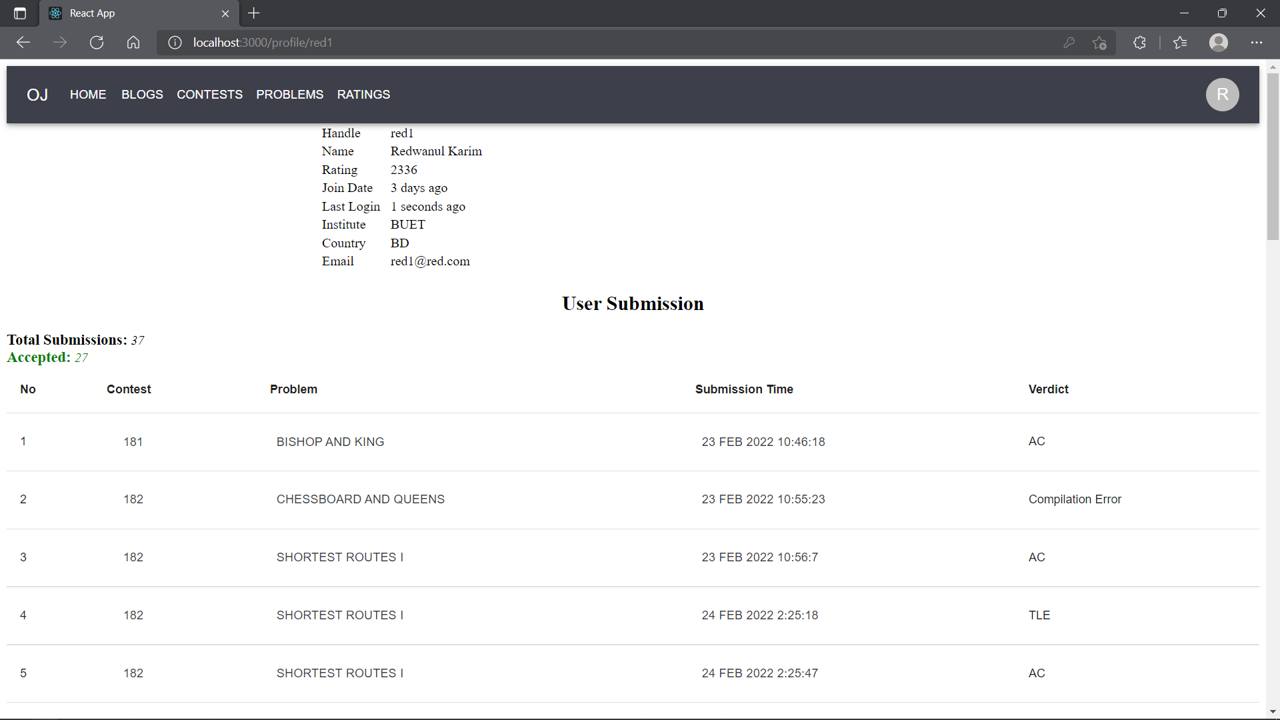Reload the current page
This screenshot has height=720, width=1280.
tap(96, 42)
